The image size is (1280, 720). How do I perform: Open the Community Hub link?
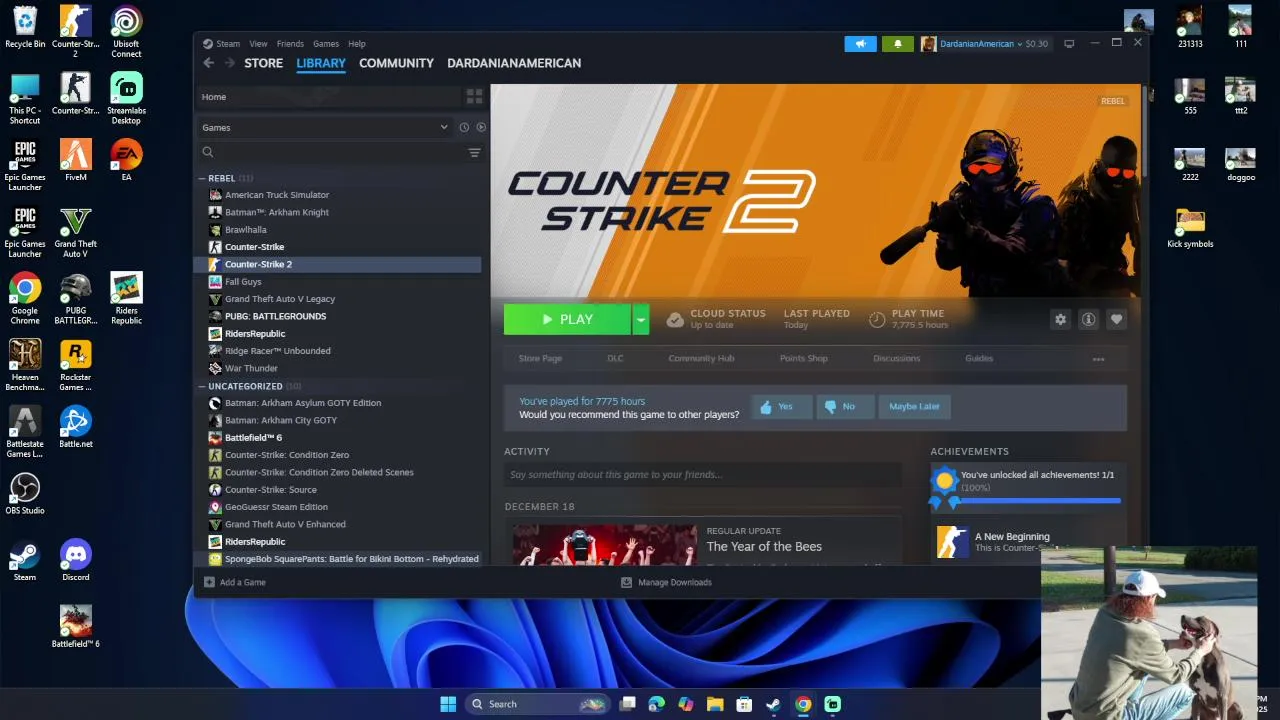coord(701,358)
